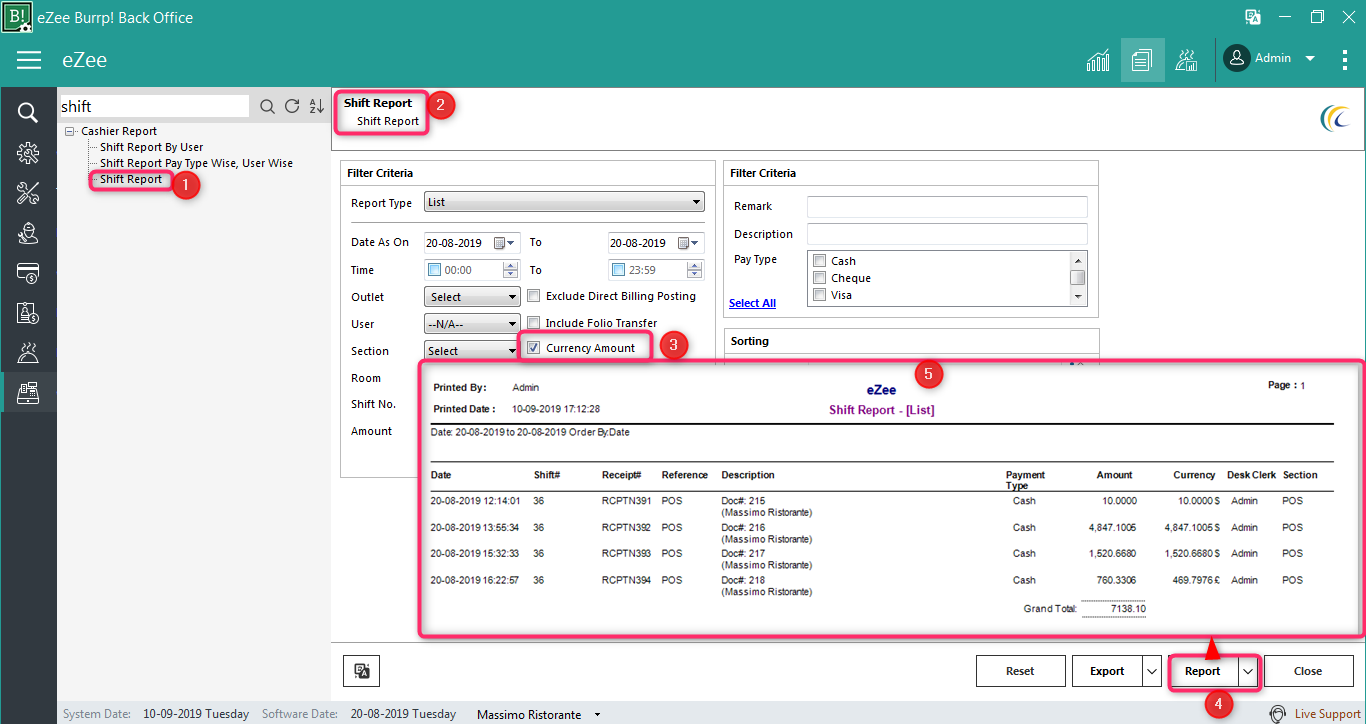Select Shift Report in the tree

pos(131,179)
